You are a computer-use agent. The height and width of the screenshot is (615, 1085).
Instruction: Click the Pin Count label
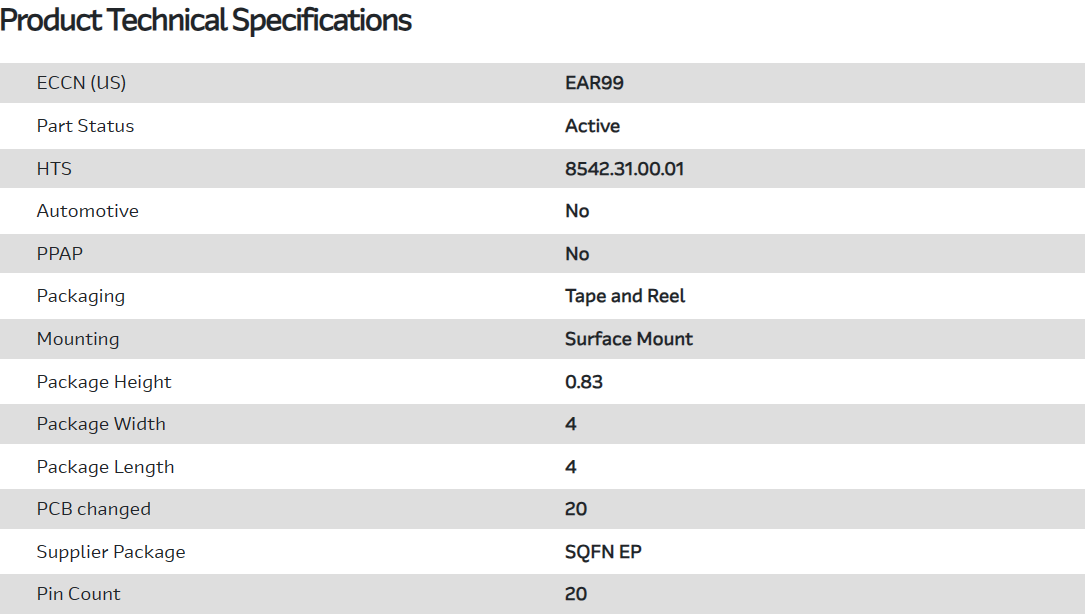pyautogui.click(x=78, y=594)
